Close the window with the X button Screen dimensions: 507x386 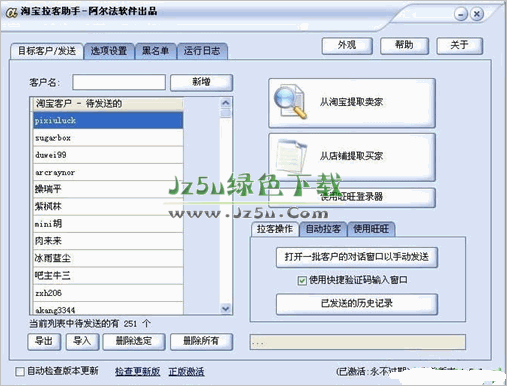[477, 14]
